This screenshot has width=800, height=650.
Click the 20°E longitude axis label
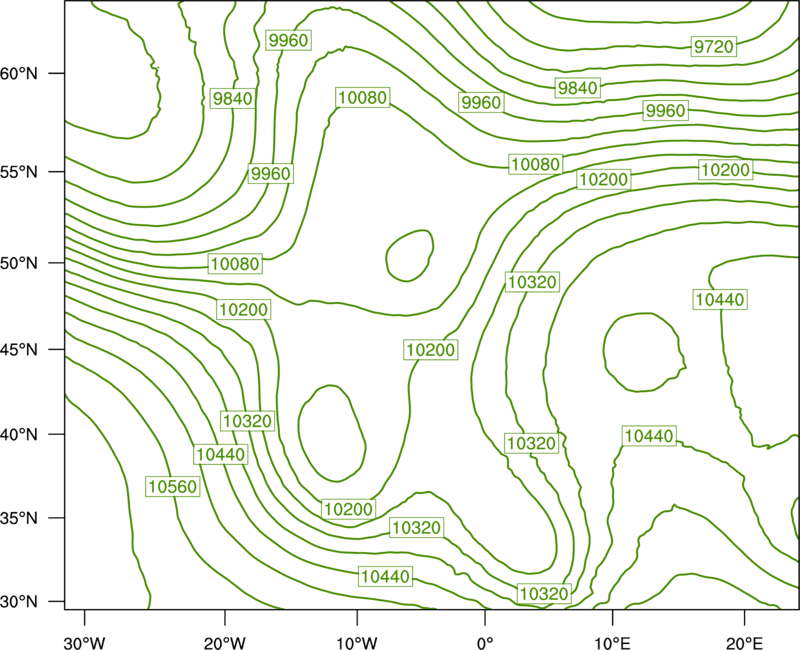[744, 643]
